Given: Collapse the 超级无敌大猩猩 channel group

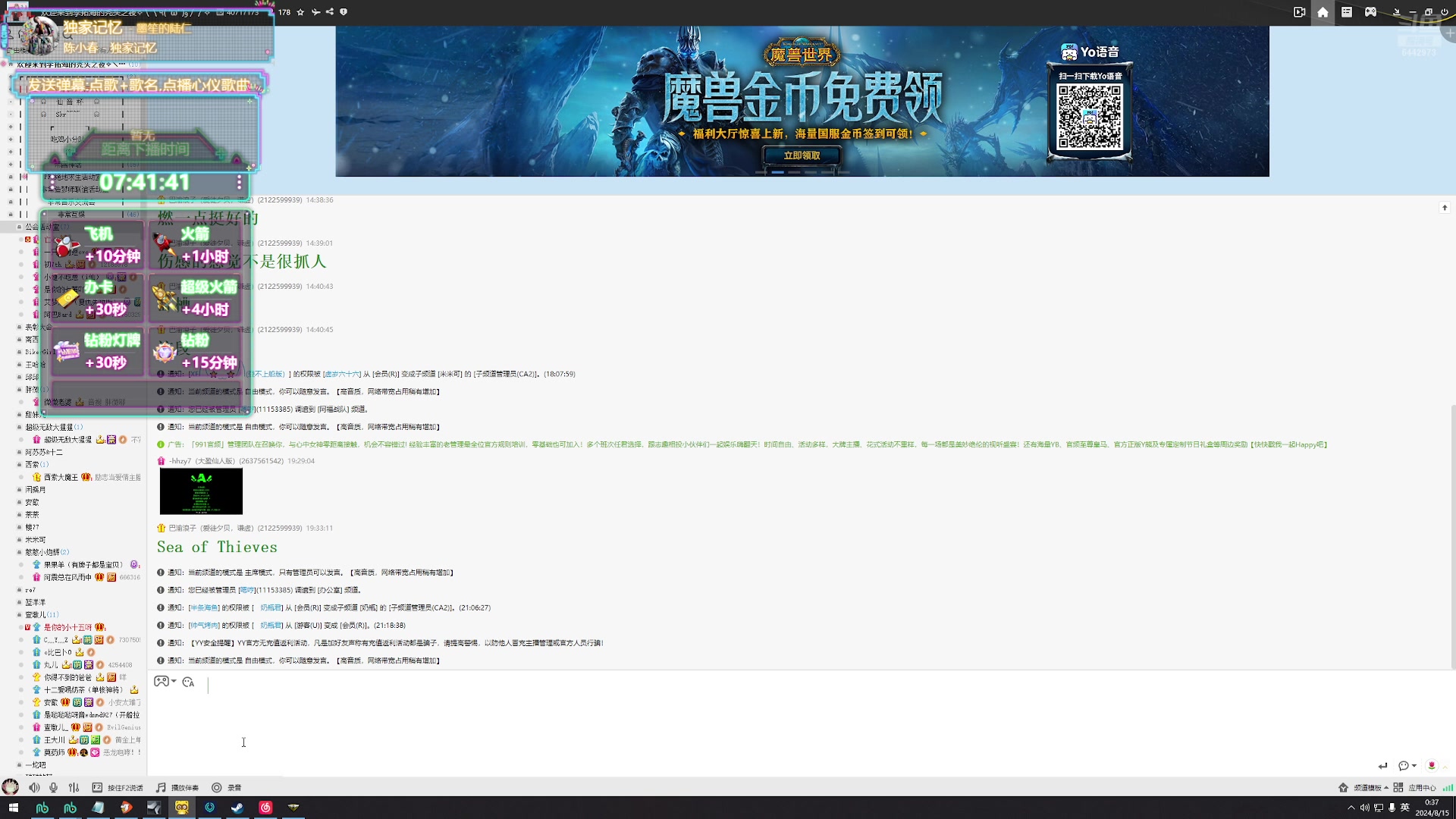Looking at the screenshot, I should (x=19, y=427).
